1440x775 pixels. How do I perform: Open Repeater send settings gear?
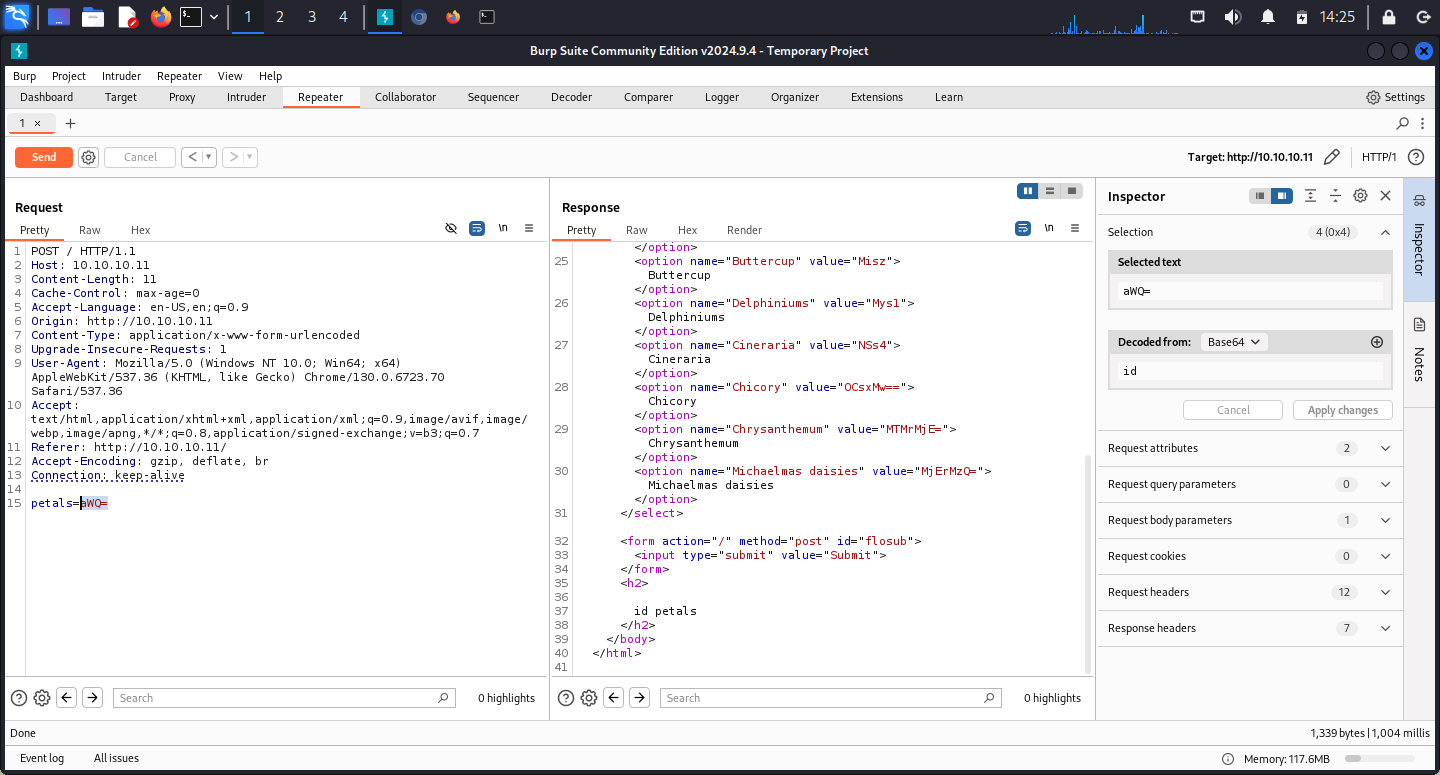(88, 157)
